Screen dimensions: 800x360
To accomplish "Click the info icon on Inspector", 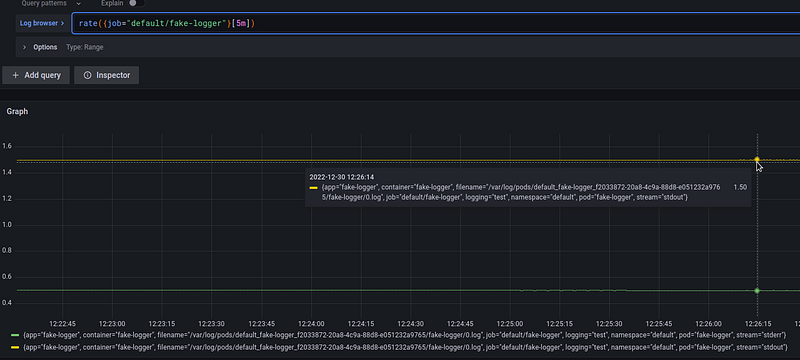I will coord(87,75).
